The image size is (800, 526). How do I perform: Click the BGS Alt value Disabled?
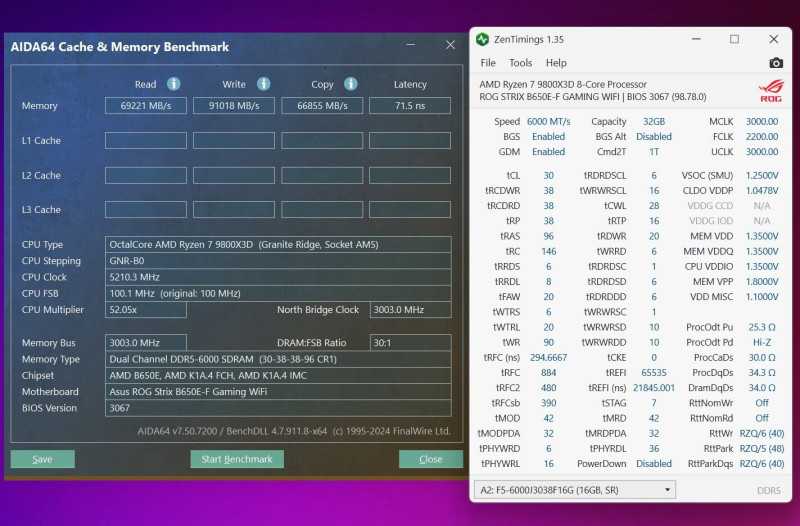coord(654,137)
